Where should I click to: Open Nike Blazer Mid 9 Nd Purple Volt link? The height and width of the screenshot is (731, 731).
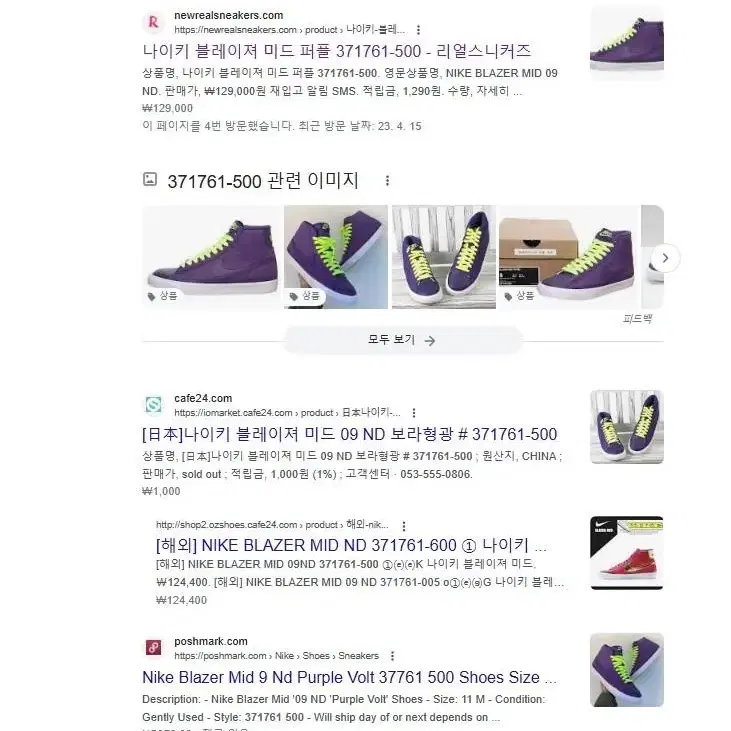pyautogui.click(x=349, y=677)
